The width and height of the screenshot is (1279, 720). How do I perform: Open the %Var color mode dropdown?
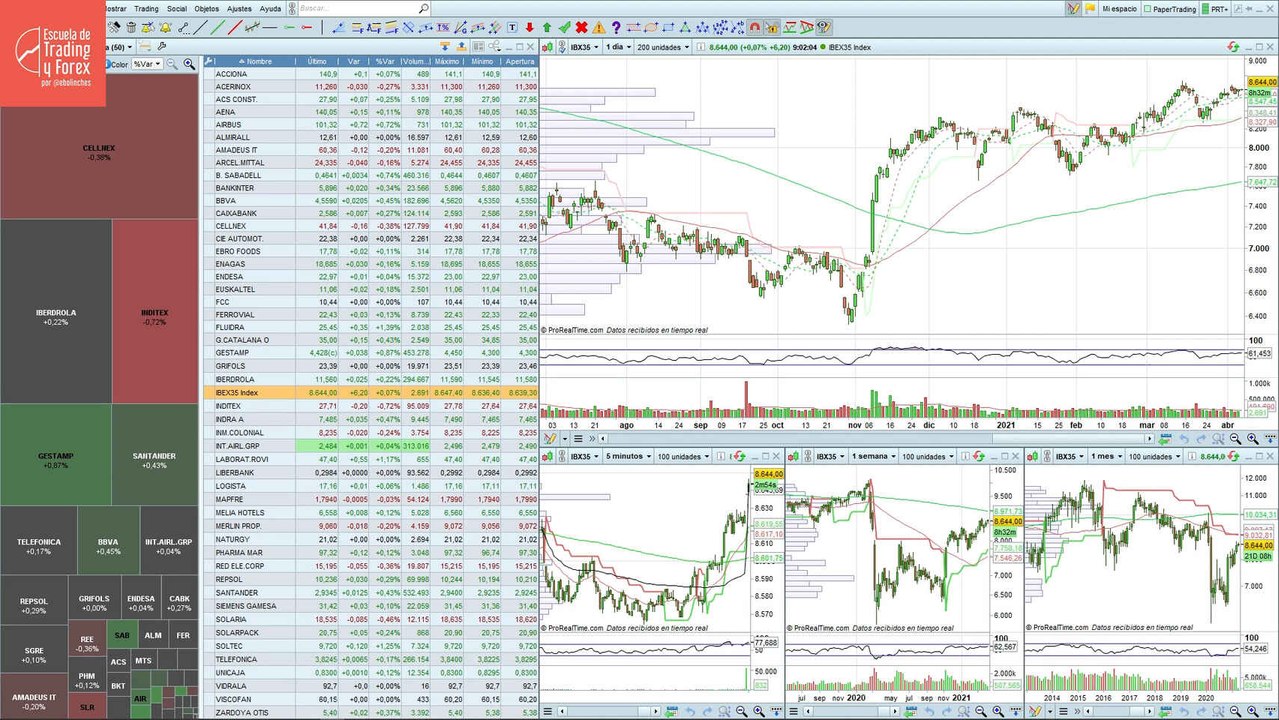pos(146,64)
